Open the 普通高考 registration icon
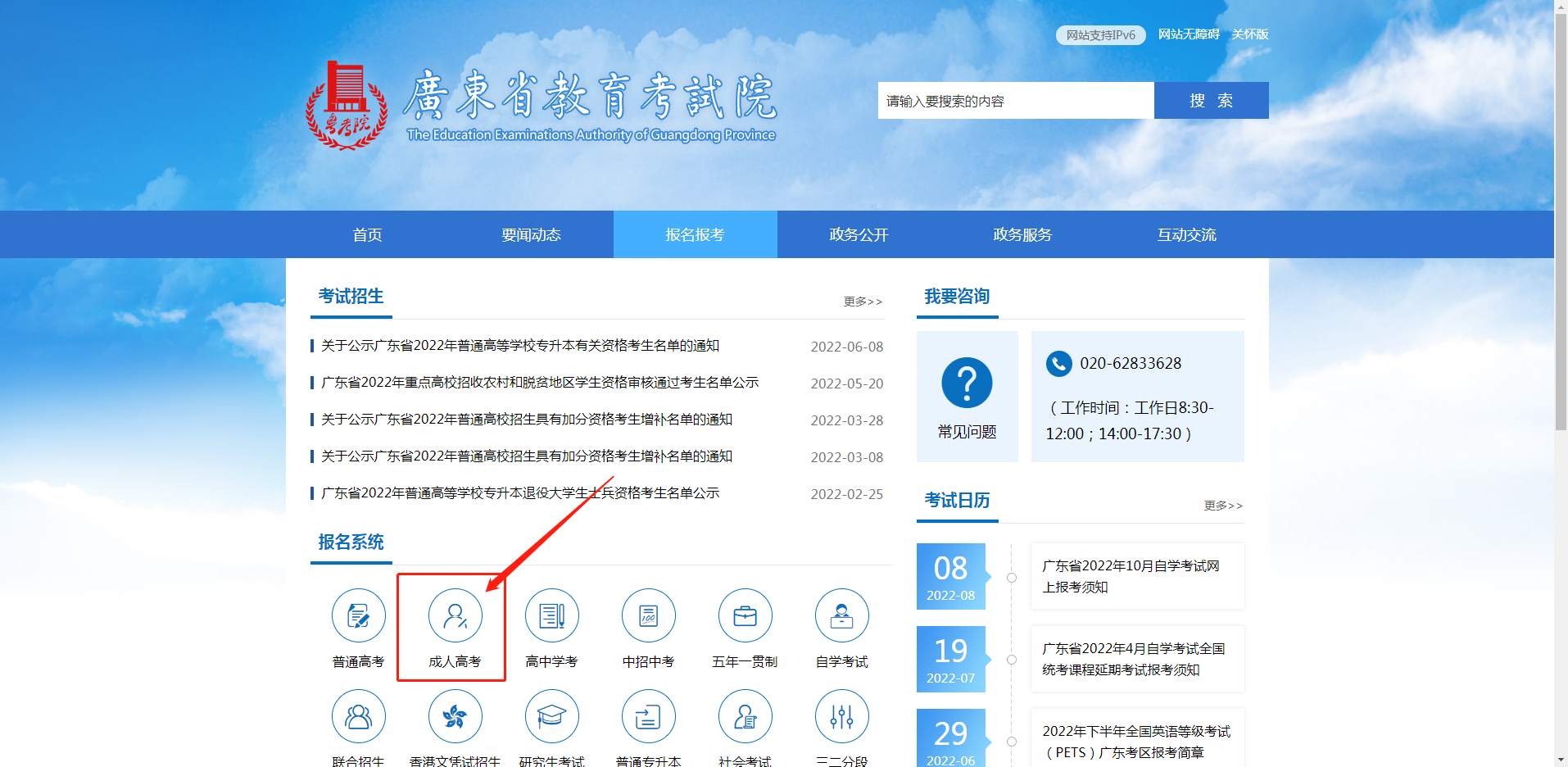This screenshot has width=1568, height=767. tap(358, 615)
